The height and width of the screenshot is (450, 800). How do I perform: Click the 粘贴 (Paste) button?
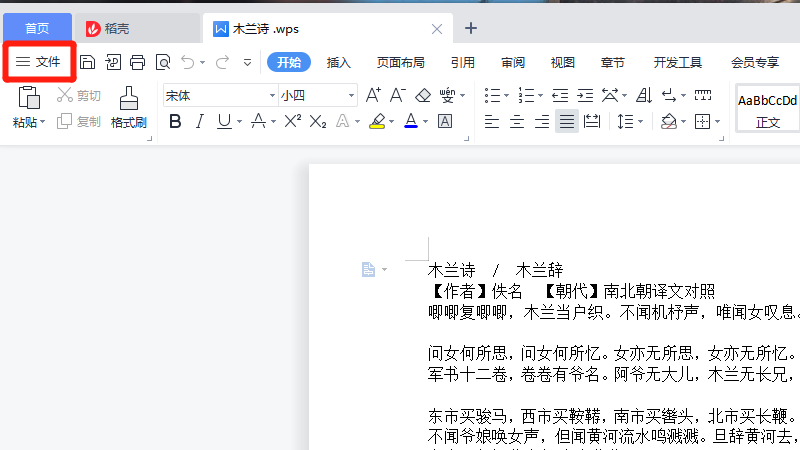pos(28,107)
